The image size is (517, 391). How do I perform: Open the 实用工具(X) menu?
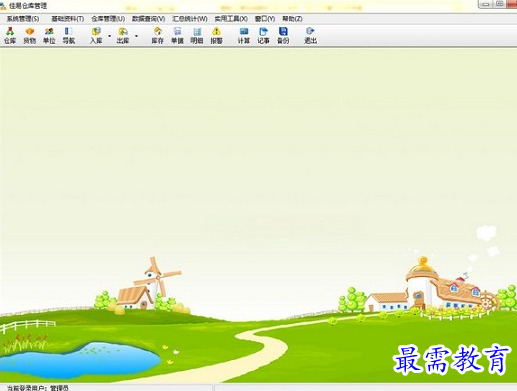231,19
